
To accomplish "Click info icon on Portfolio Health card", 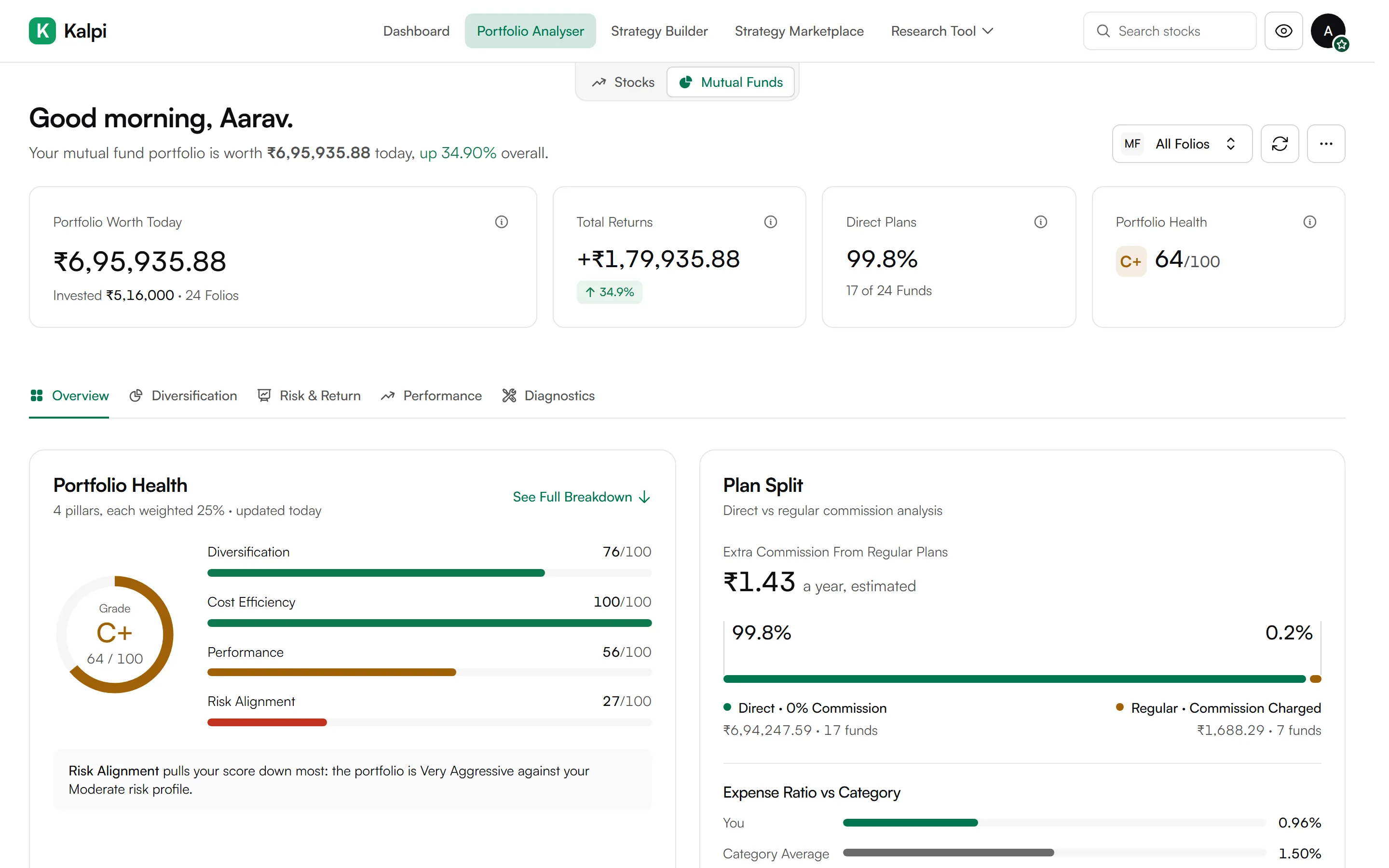I will [1309, 222].
